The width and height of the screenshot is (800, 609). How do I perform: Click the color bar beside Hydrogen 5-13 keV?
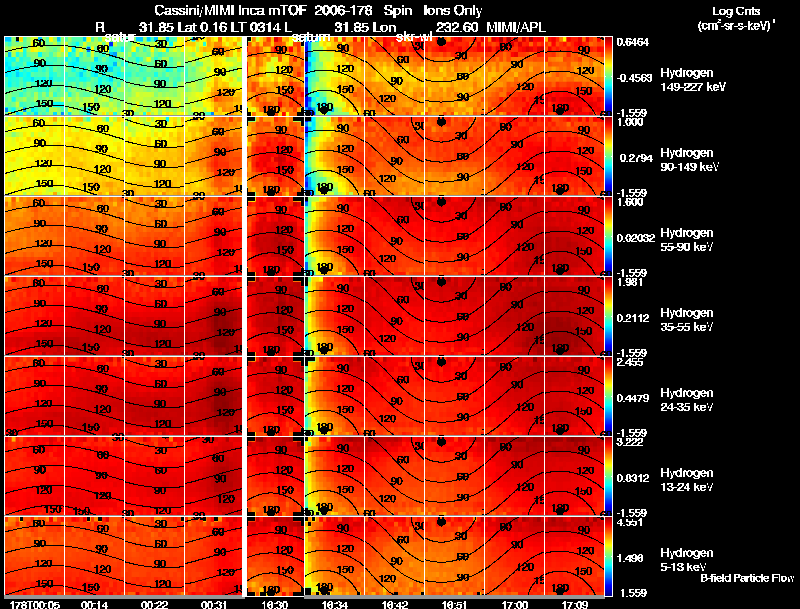pos(608,556)
